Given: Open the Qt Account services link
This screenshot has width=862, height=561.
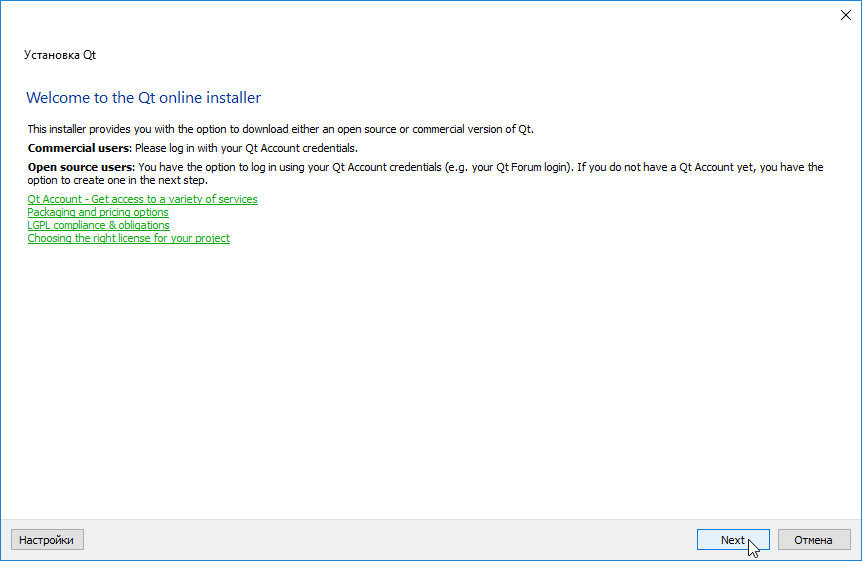Looking at the screenshot, I should tap(142, 199).
